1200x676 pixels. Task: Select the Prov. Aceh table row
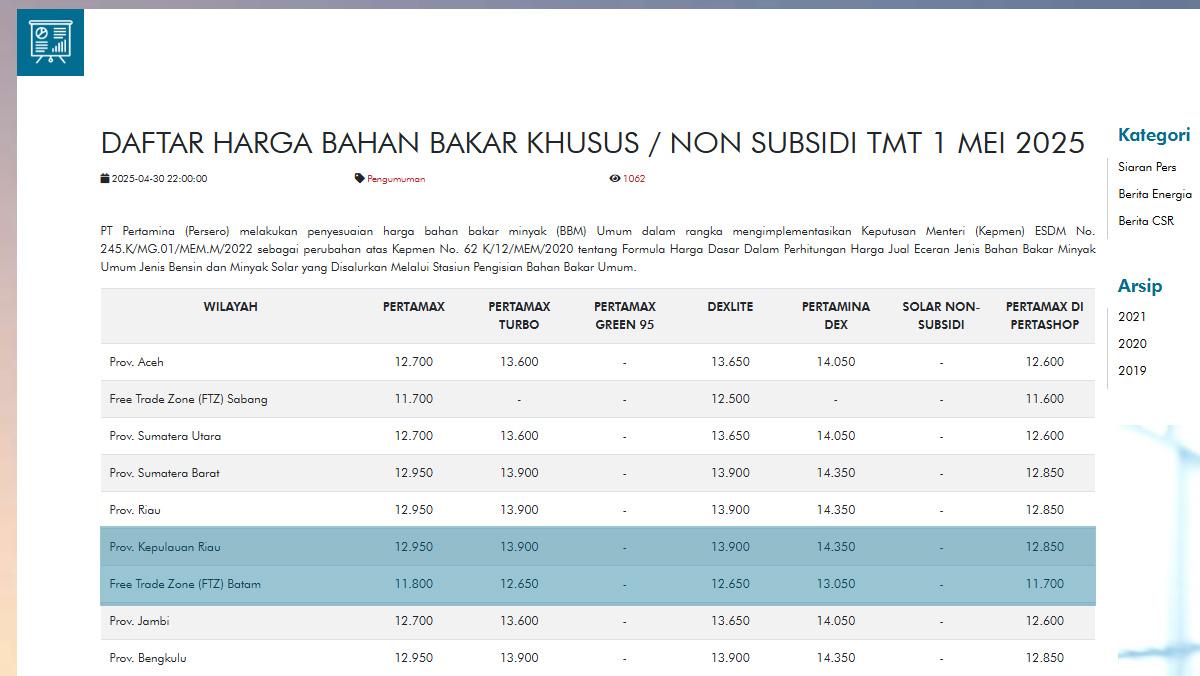point(598,361)
